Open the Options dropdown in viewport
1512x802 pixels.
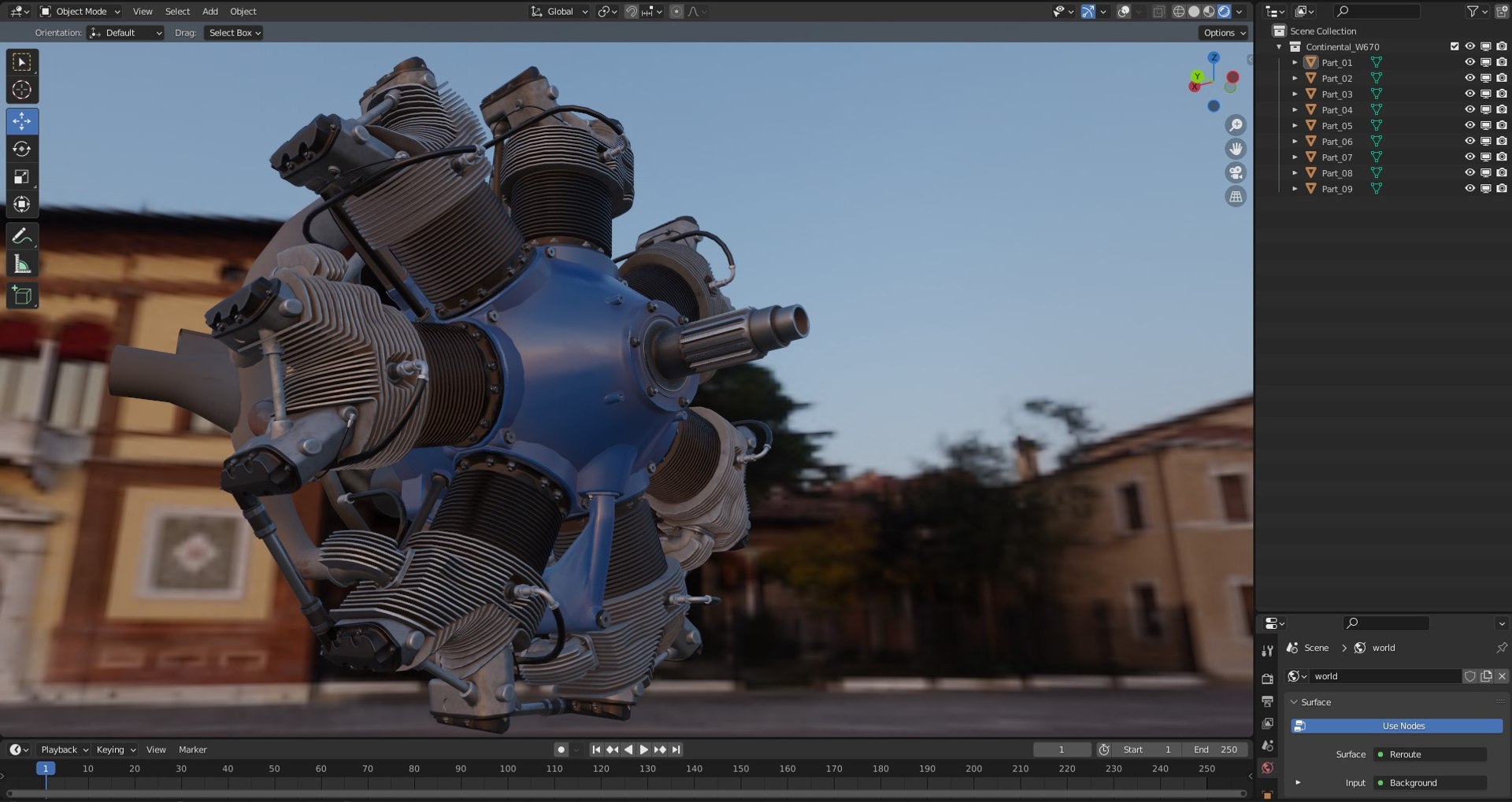point(1224,33)
